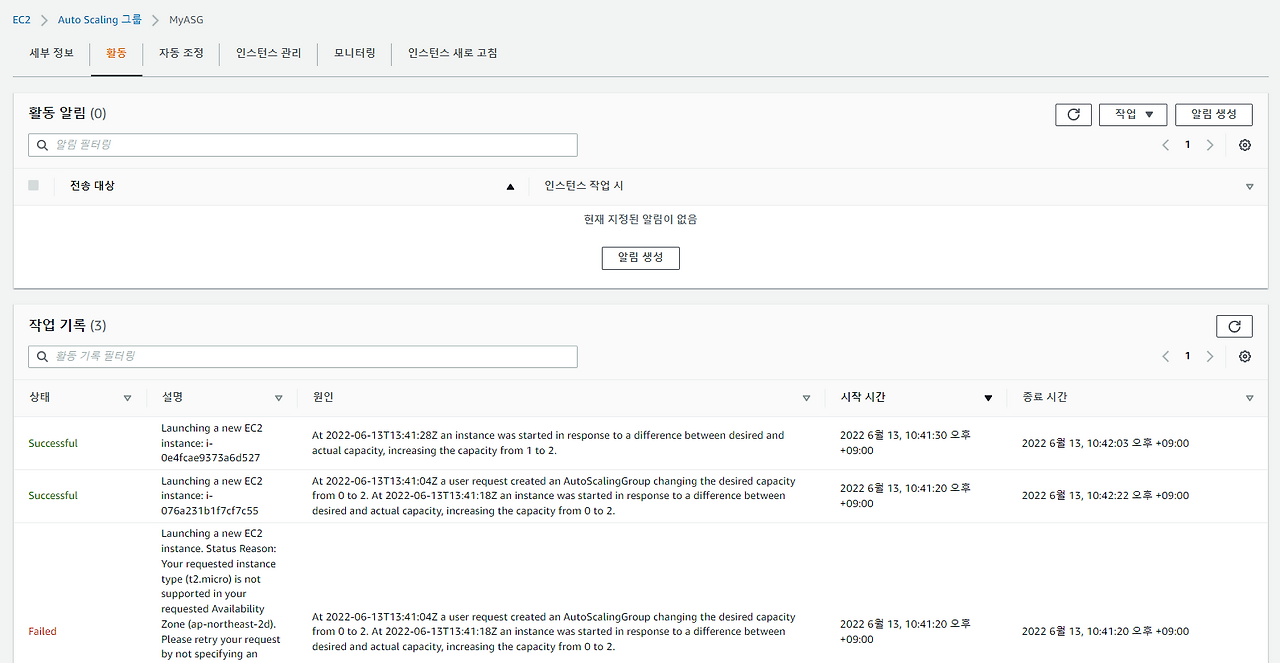Sort by 시작 시간 column arrow

(x=988, y=398)
